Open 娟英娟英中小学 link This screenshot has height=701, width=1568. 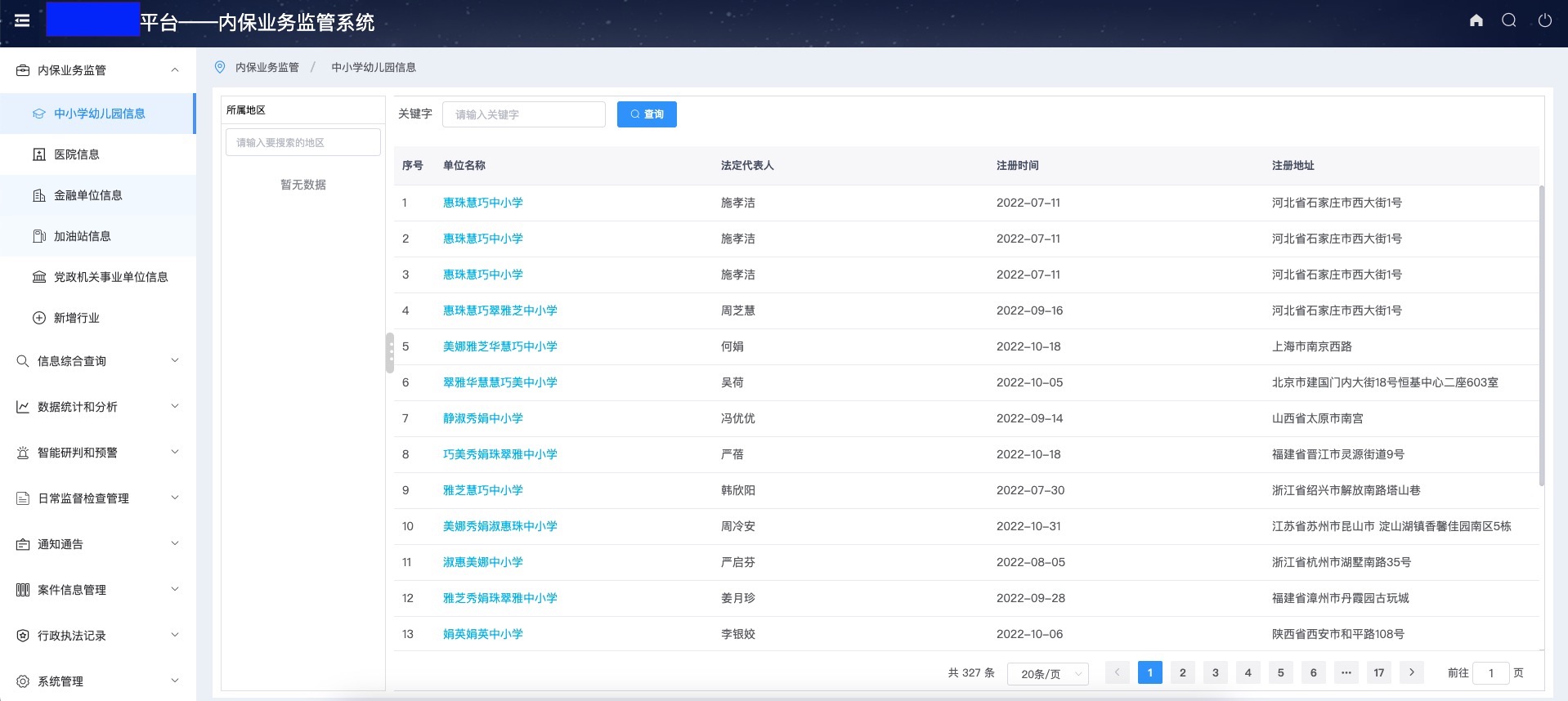point(482,634)
